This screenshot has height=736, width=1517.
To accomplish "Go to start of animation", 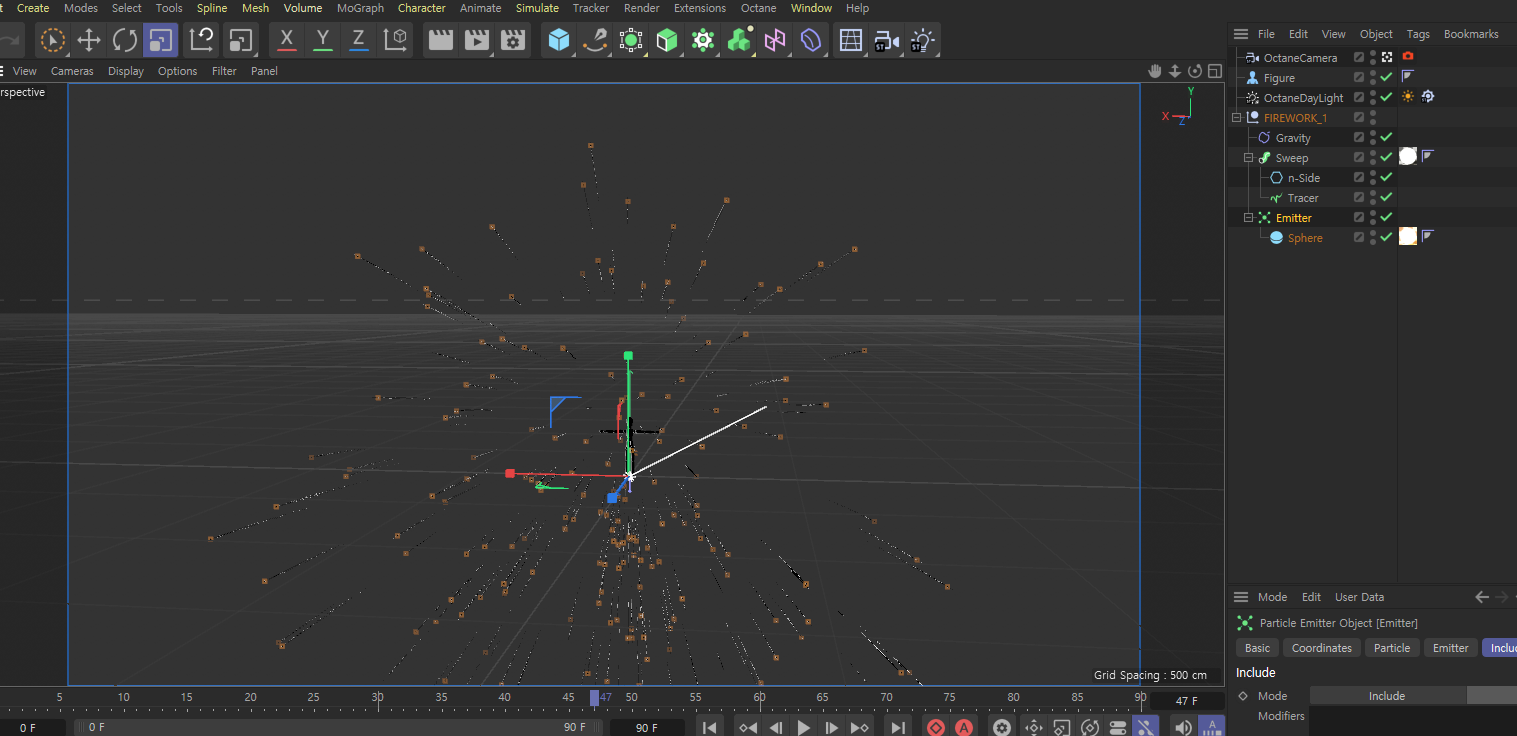I will pyautogui.click(x=709, y=728).
